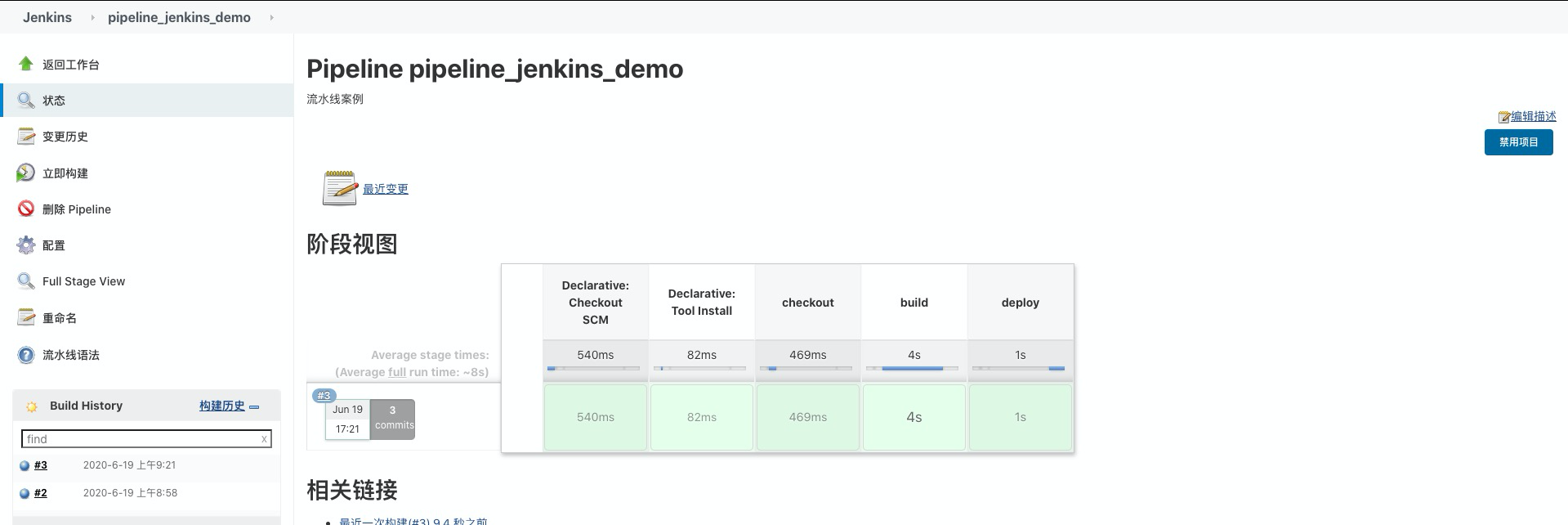This screenshot has height=525, width=1568.
Task: Open build #2 link in Build History
Action: point(41,493)
